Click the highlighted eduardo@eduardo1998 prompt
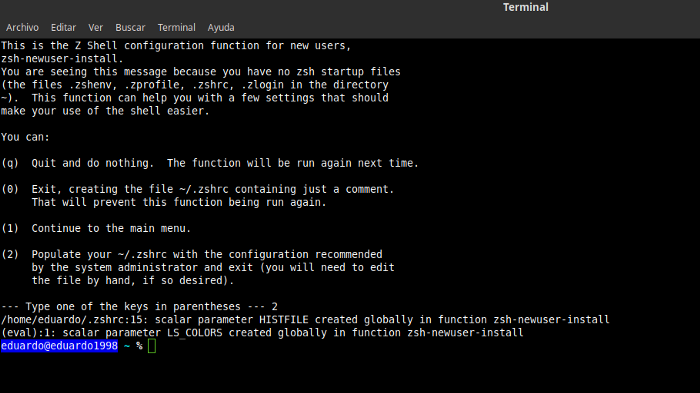The width and height of the screenshot is (700, 393). click(x=59, y=346)
